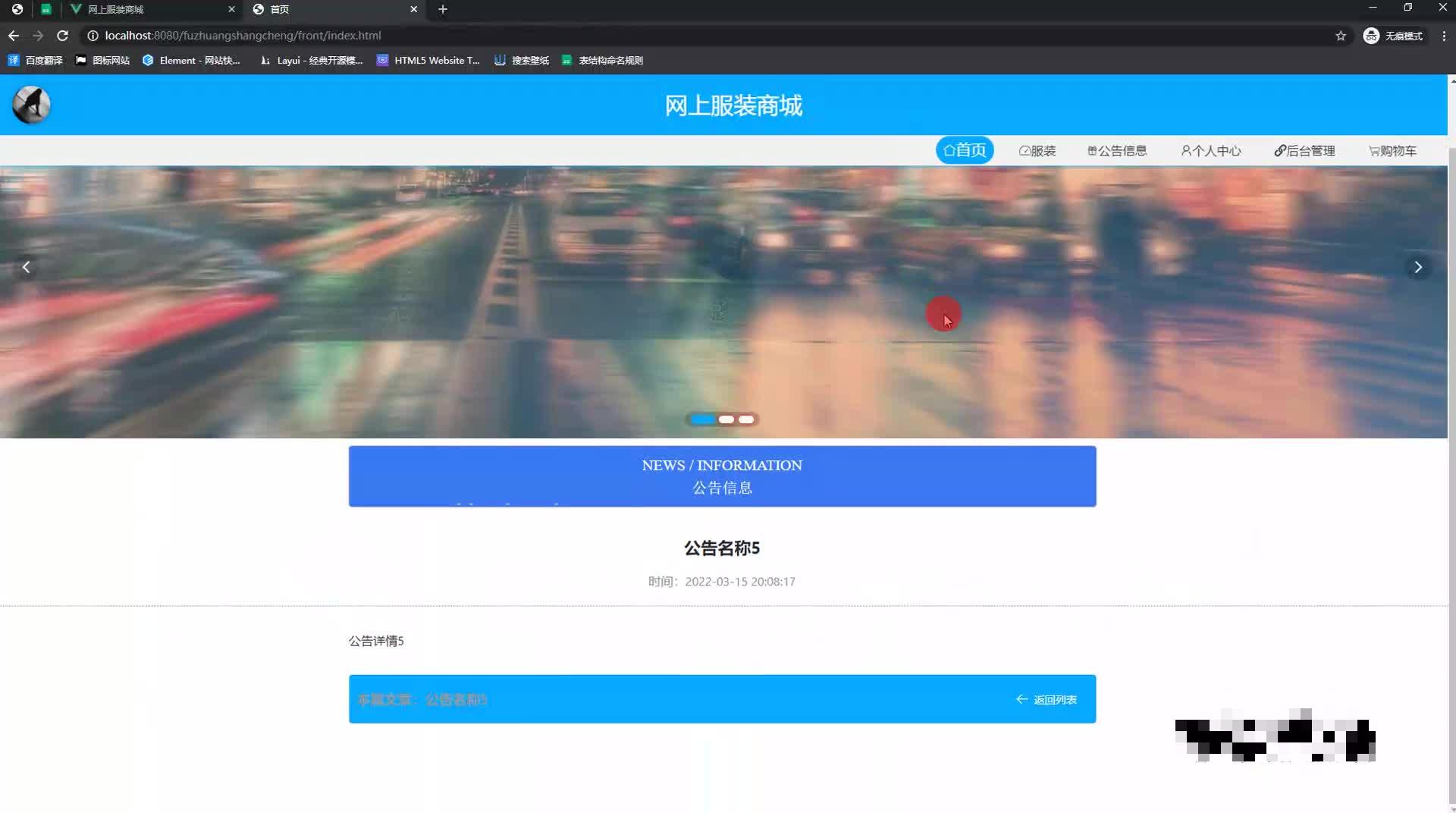Restore down the browser window
Viewport: 1456px width, 813px height.
coord(1407,8)
